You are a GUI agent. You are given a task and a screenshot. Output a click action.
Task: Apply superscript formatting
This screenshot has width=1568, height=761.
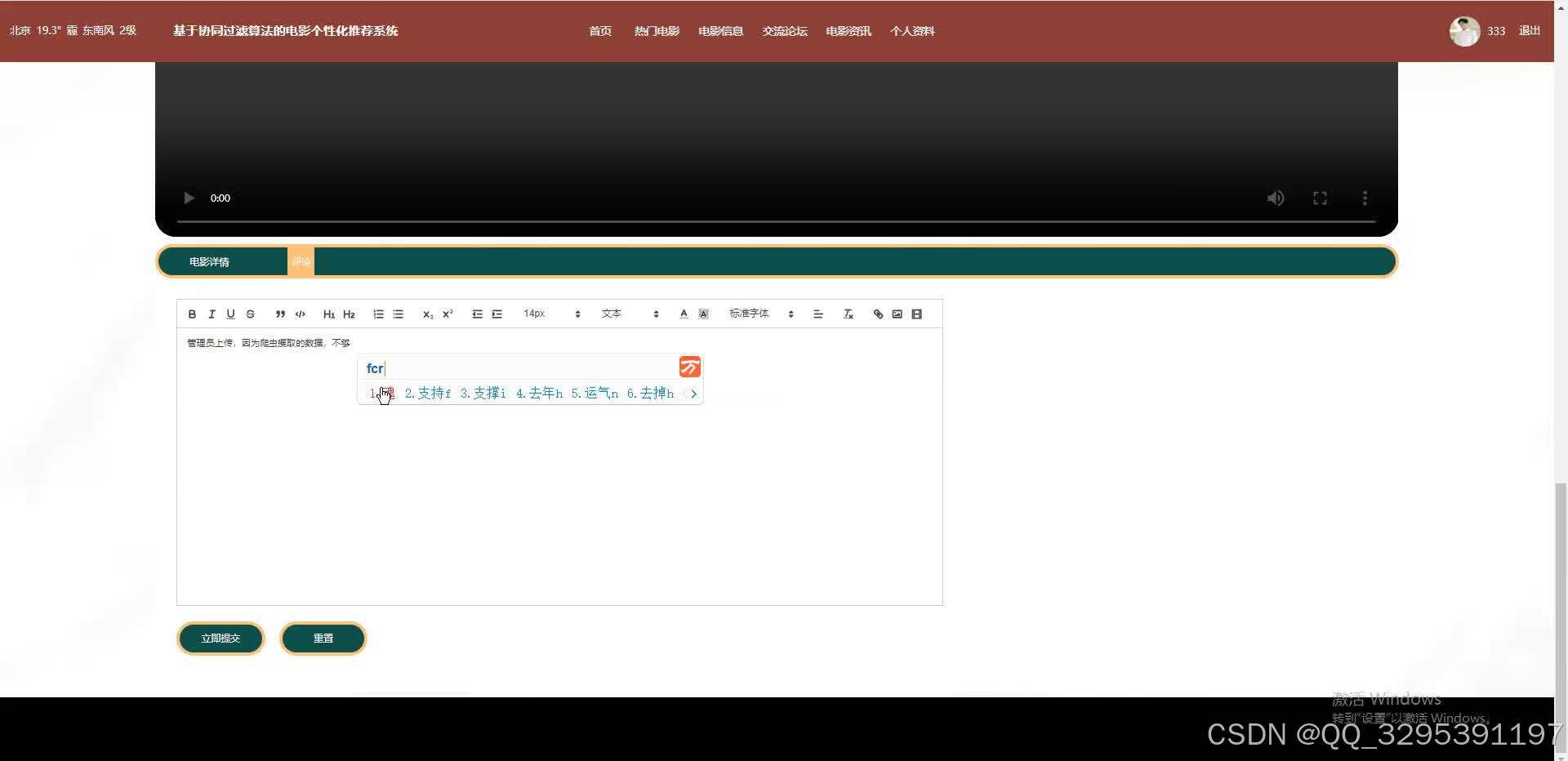click(x=448, y=314)
